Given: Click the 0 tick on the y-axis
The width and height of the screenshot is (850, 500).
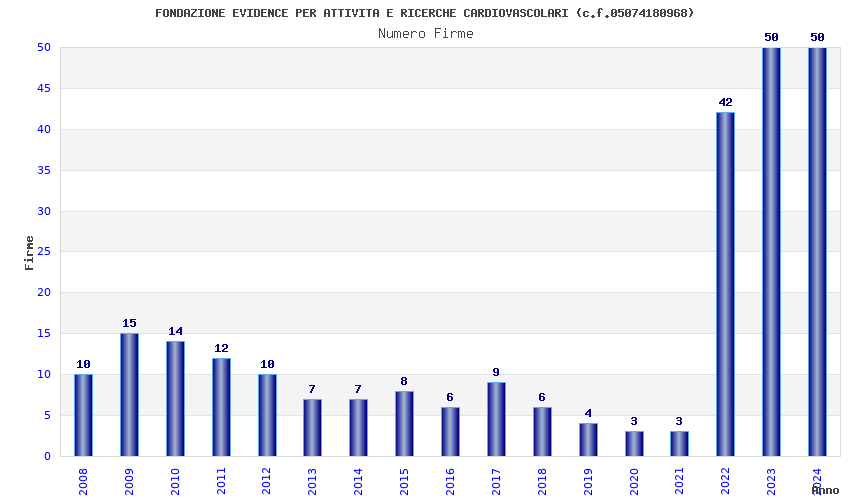Looking at the screenshot, I should click(x=48, y=457).
